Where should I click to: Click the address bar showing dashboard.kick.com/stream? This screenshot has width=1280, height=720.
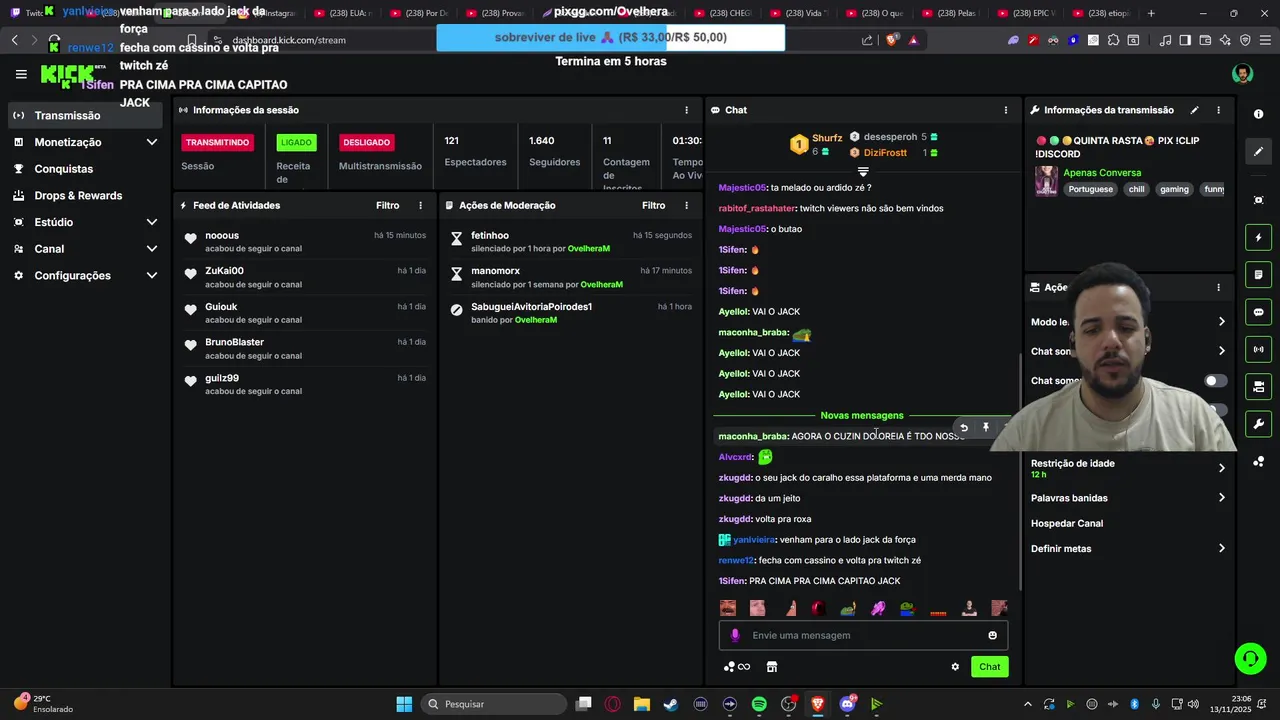[x=289, y=40]
